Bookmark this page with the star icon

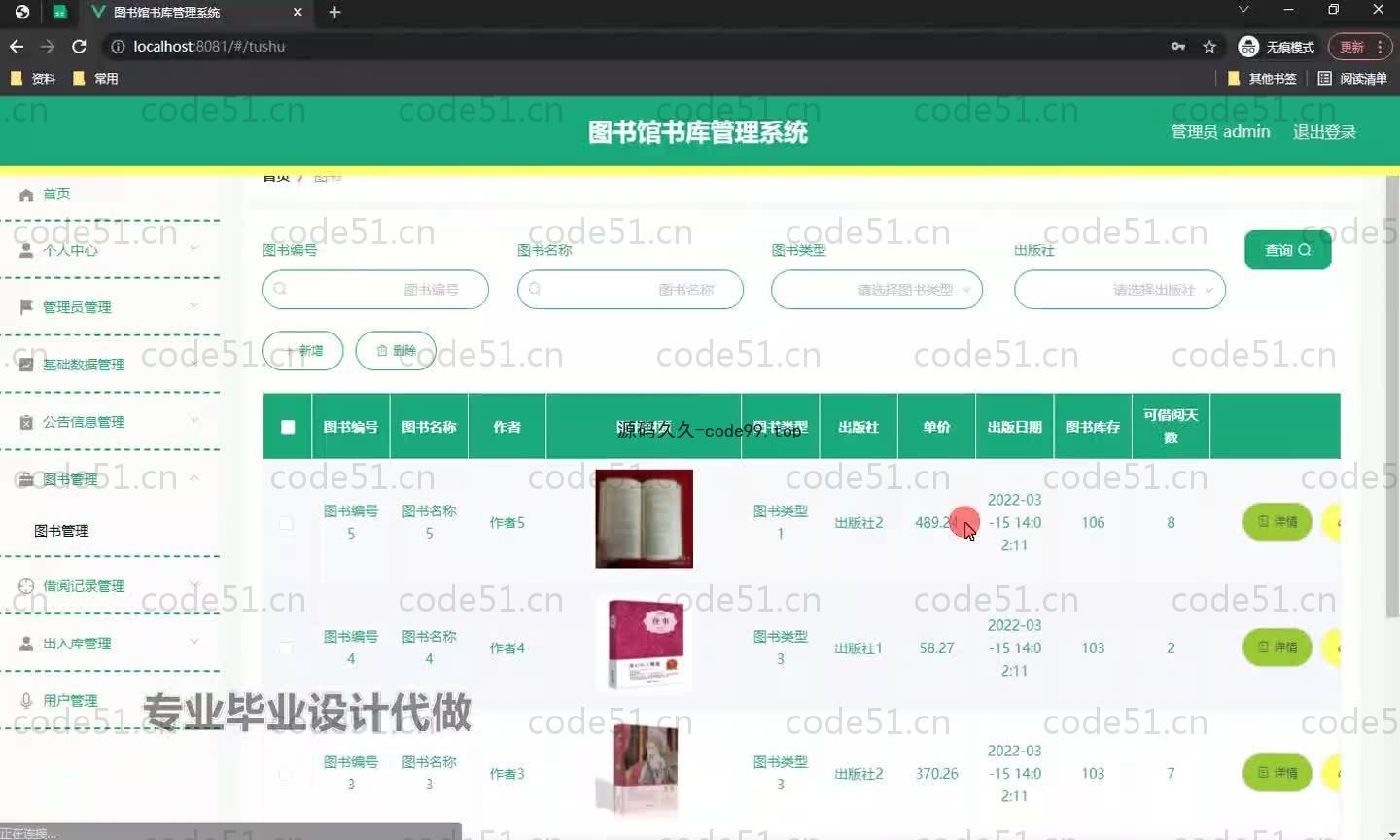1209,46
